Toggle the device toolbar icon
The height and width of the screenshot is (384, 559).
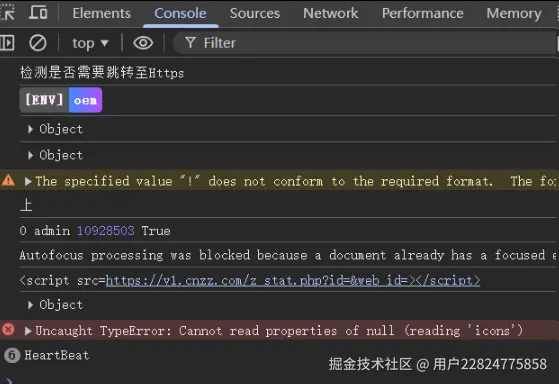tap(38, 12)
